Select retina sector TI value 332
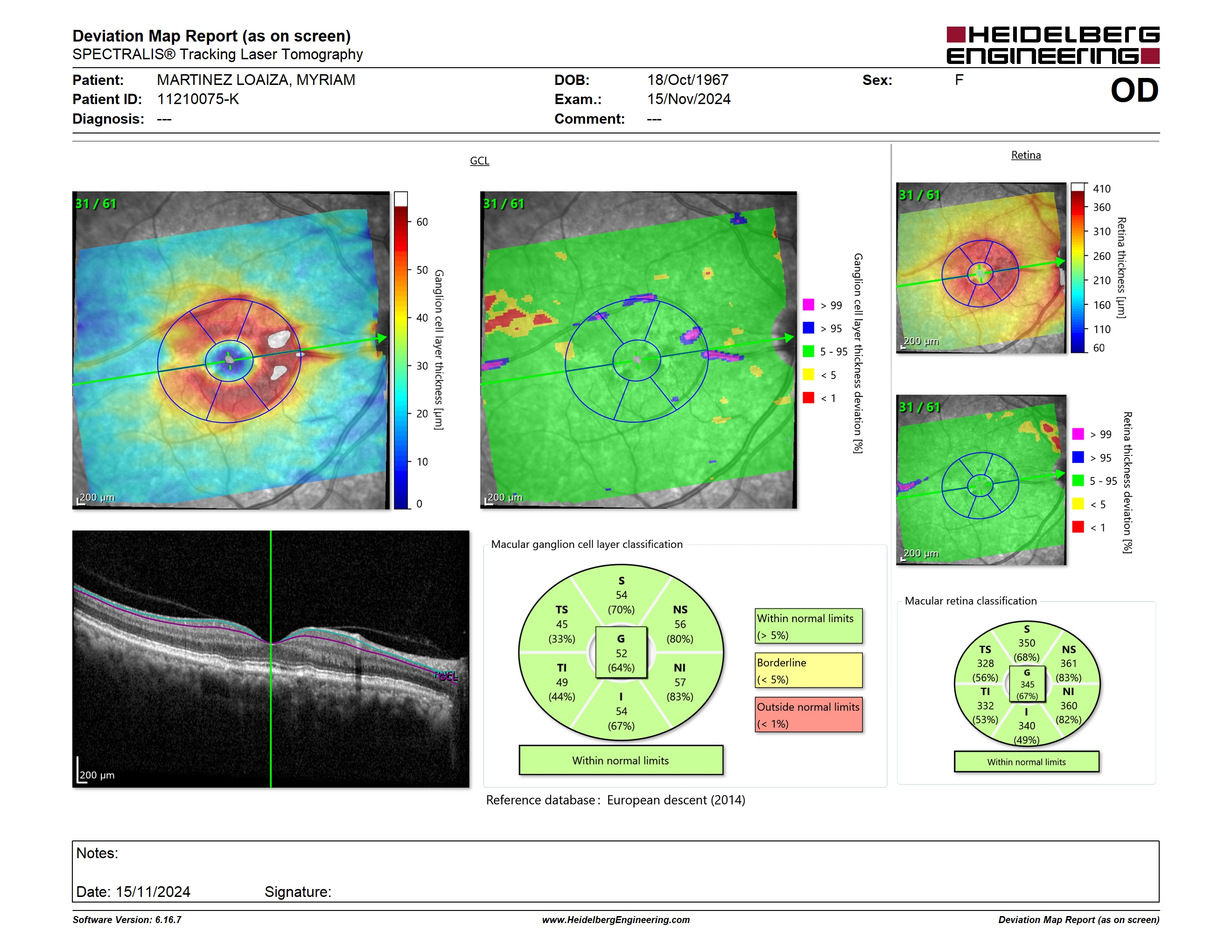 pyautogui.click(x=986, y=706)
